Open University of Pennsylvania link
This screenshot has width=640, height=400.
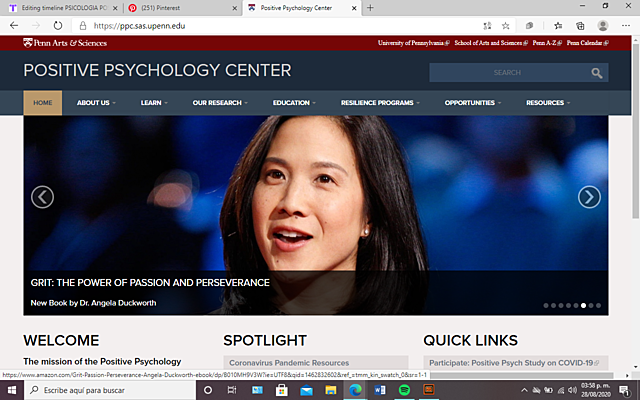413,43
